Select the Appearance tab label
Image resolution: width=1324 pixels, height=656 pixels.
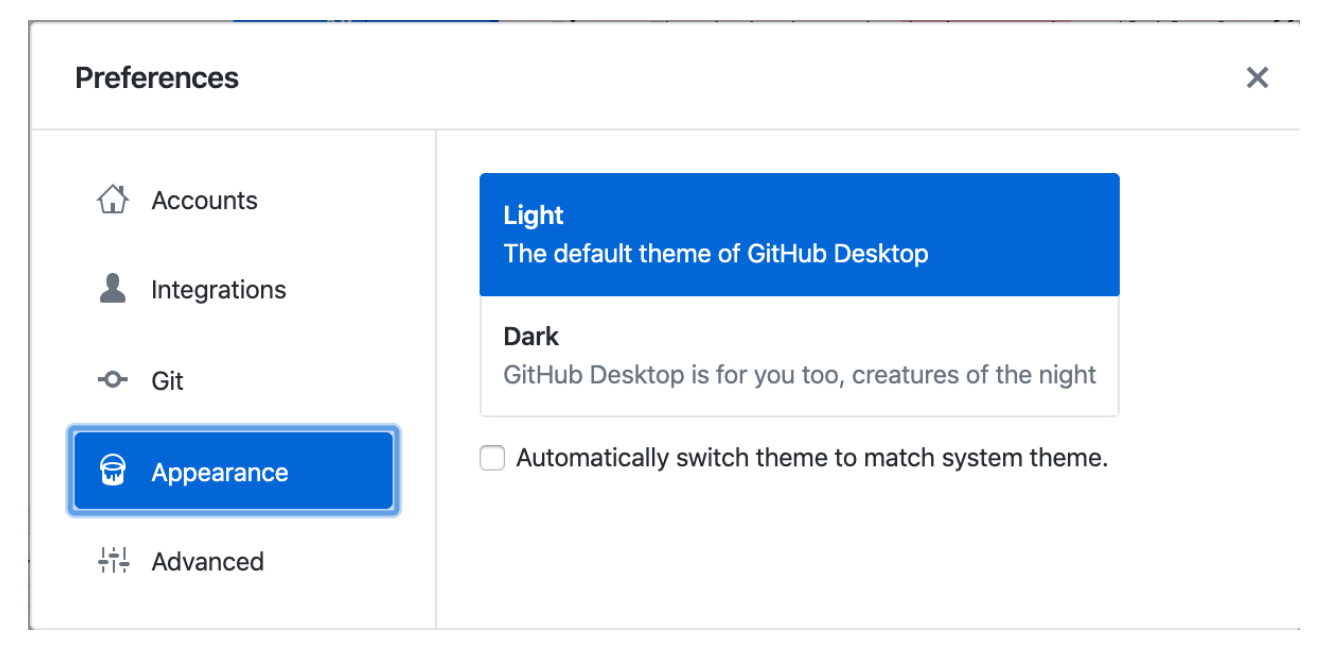pyautogui.click(x=220, y=472)
